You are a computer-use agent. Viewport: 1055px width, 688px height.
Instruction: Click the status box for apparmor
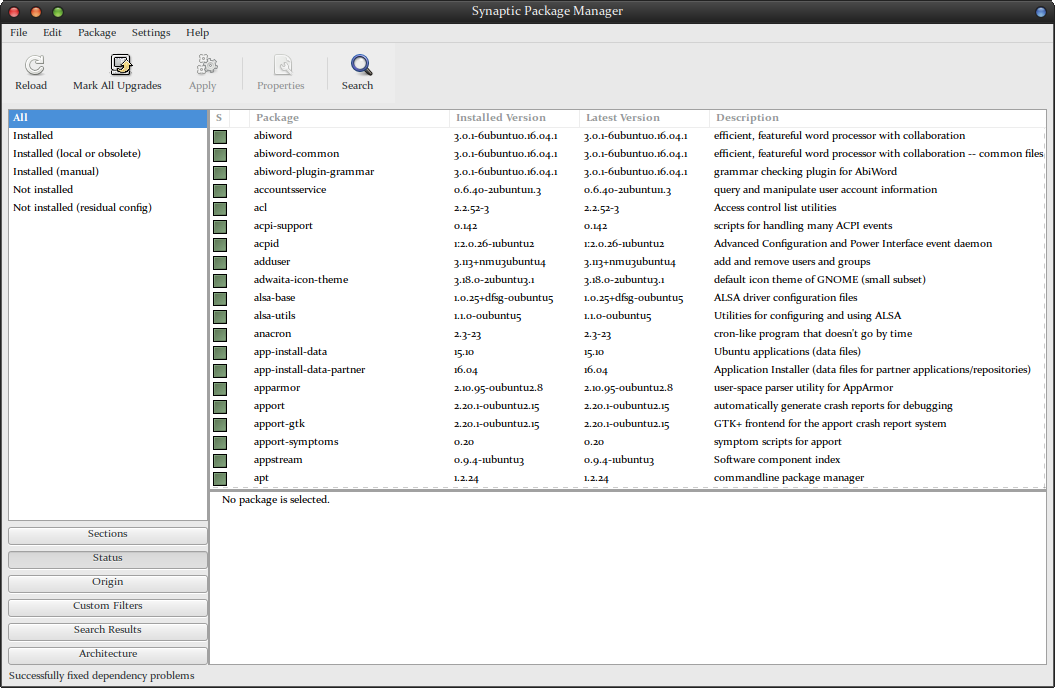click(220, 388)
